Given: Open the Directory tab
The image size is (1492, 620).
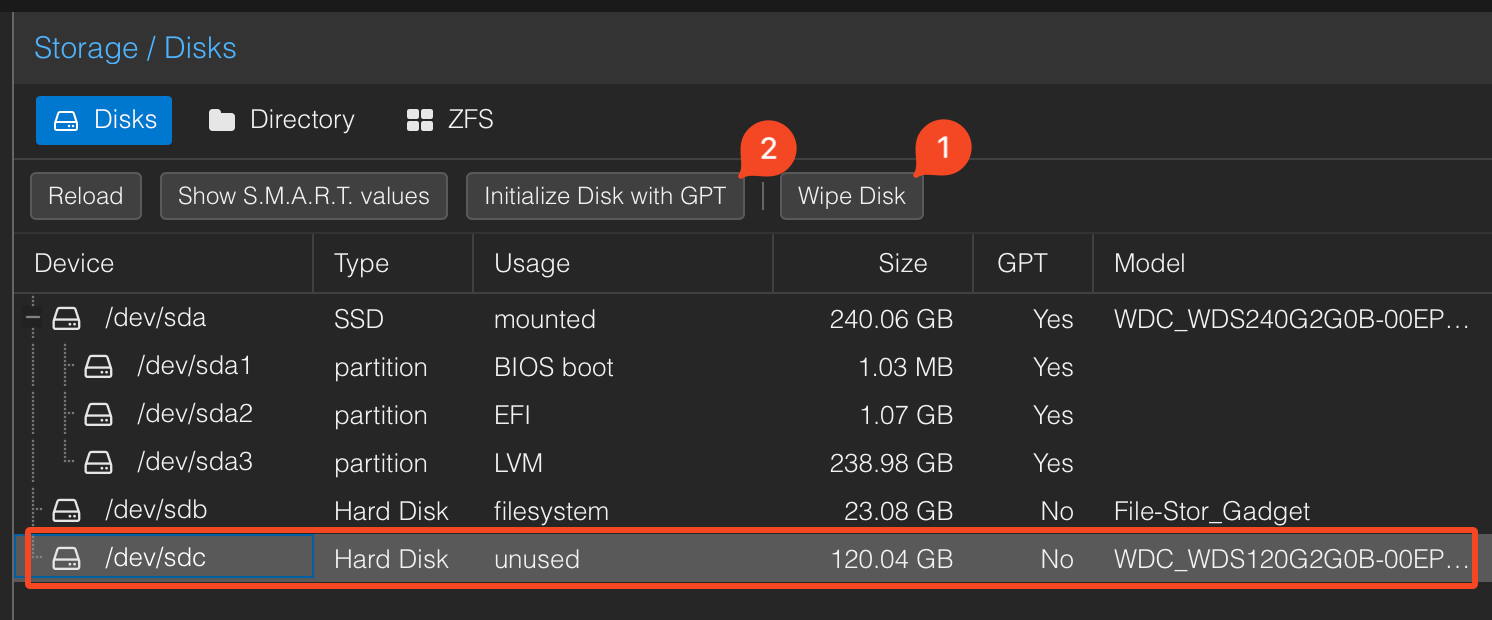Looking at the screenshot, I should (x=282, y=120).
